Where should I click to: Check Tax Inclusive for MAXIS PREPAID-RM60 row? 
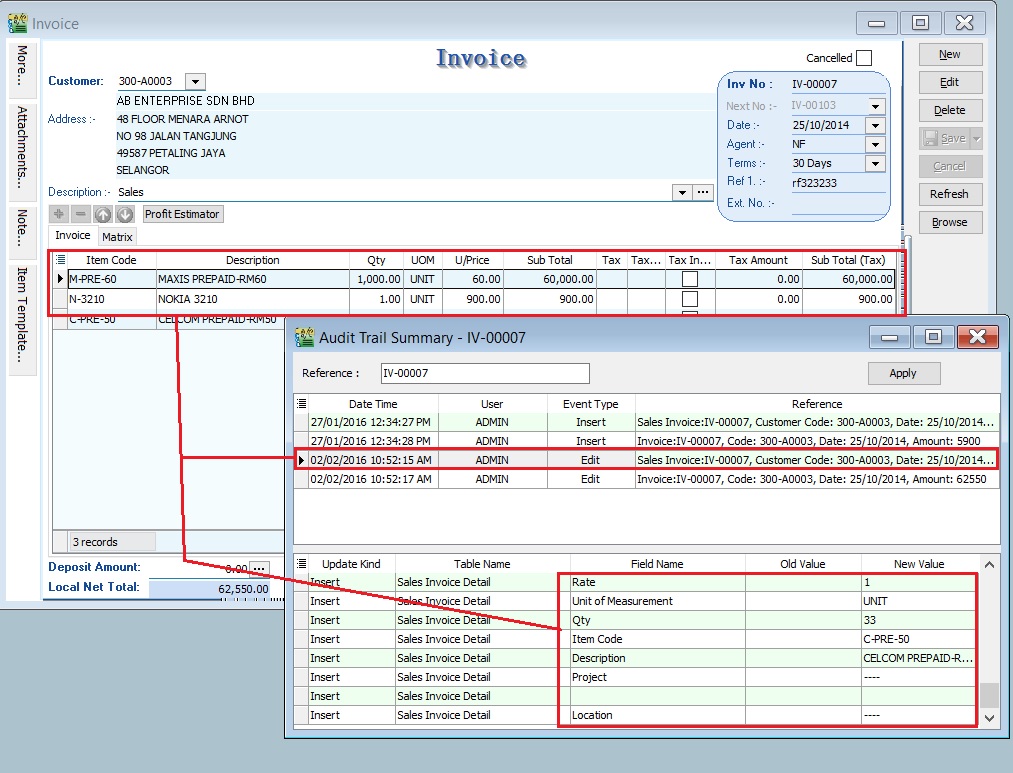point(690,278)
